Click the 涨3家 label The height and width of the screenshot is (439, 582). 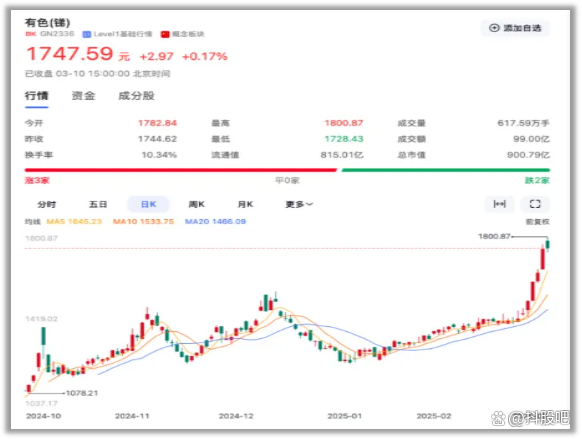(37, 181)
